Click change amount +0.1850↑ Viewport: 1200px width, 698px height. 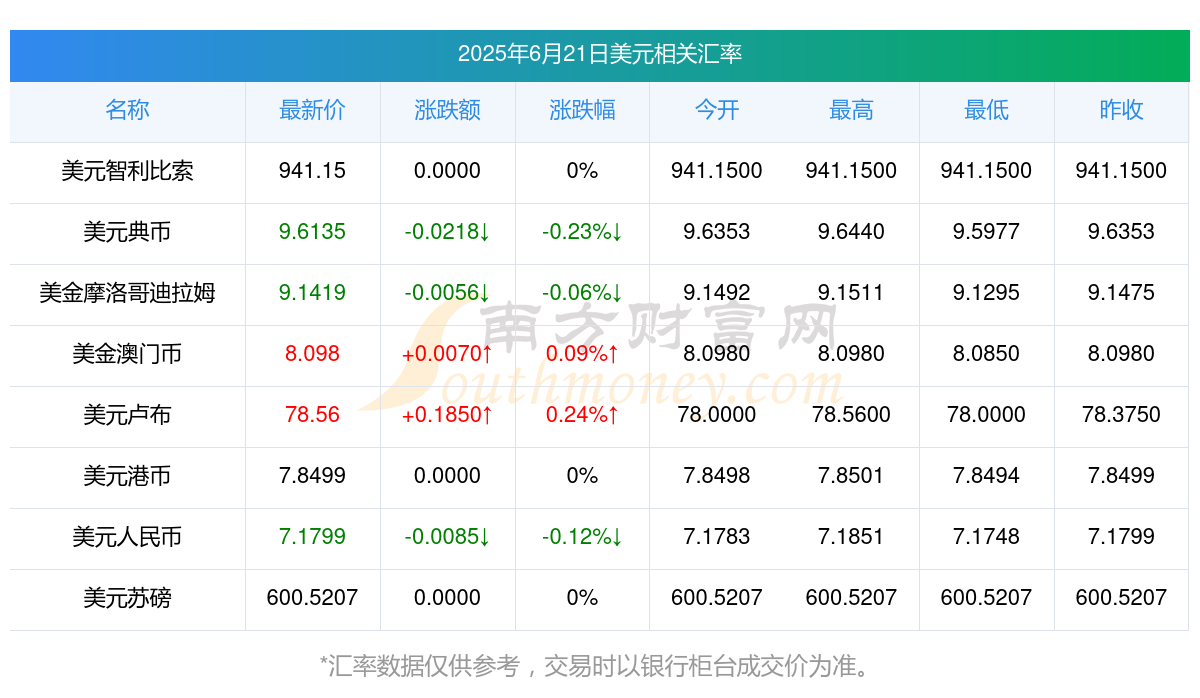(x=447, y=415)
